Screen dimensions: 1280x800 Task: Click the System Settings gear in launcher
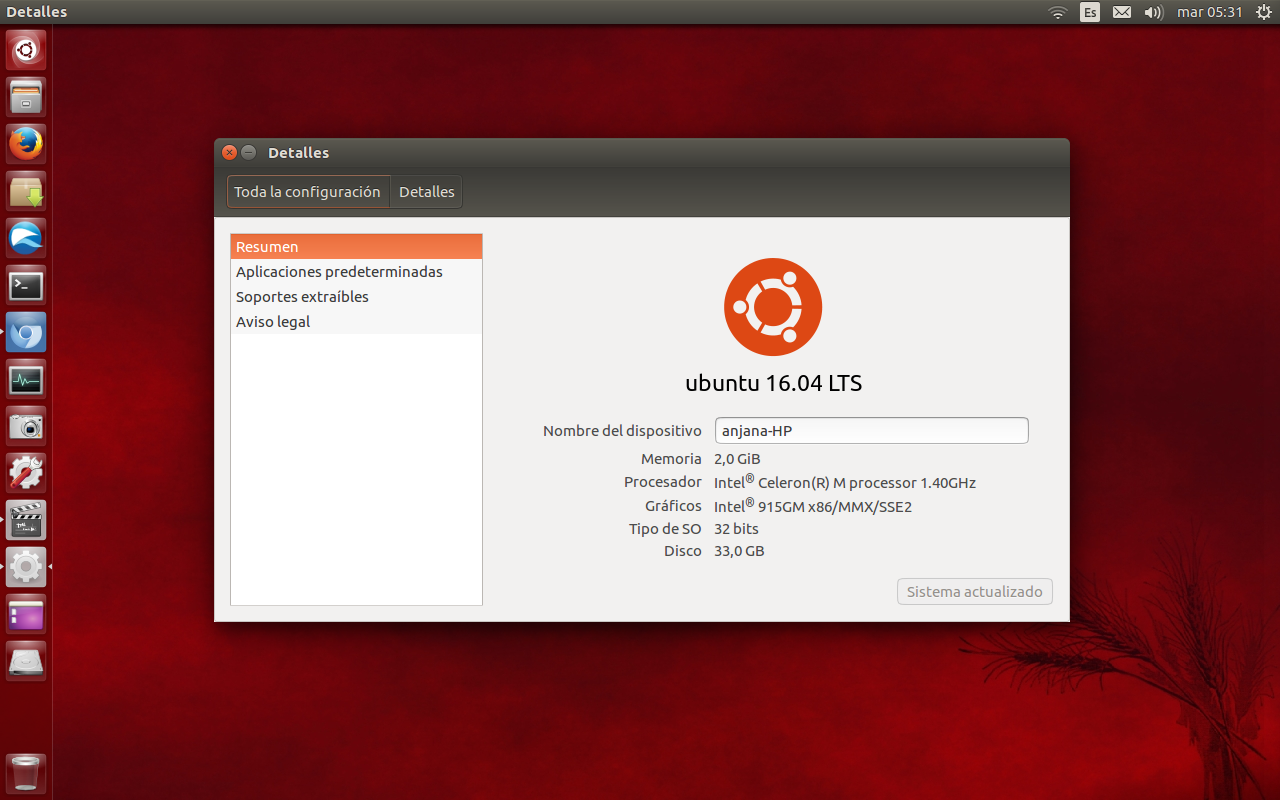coord(26,567)
